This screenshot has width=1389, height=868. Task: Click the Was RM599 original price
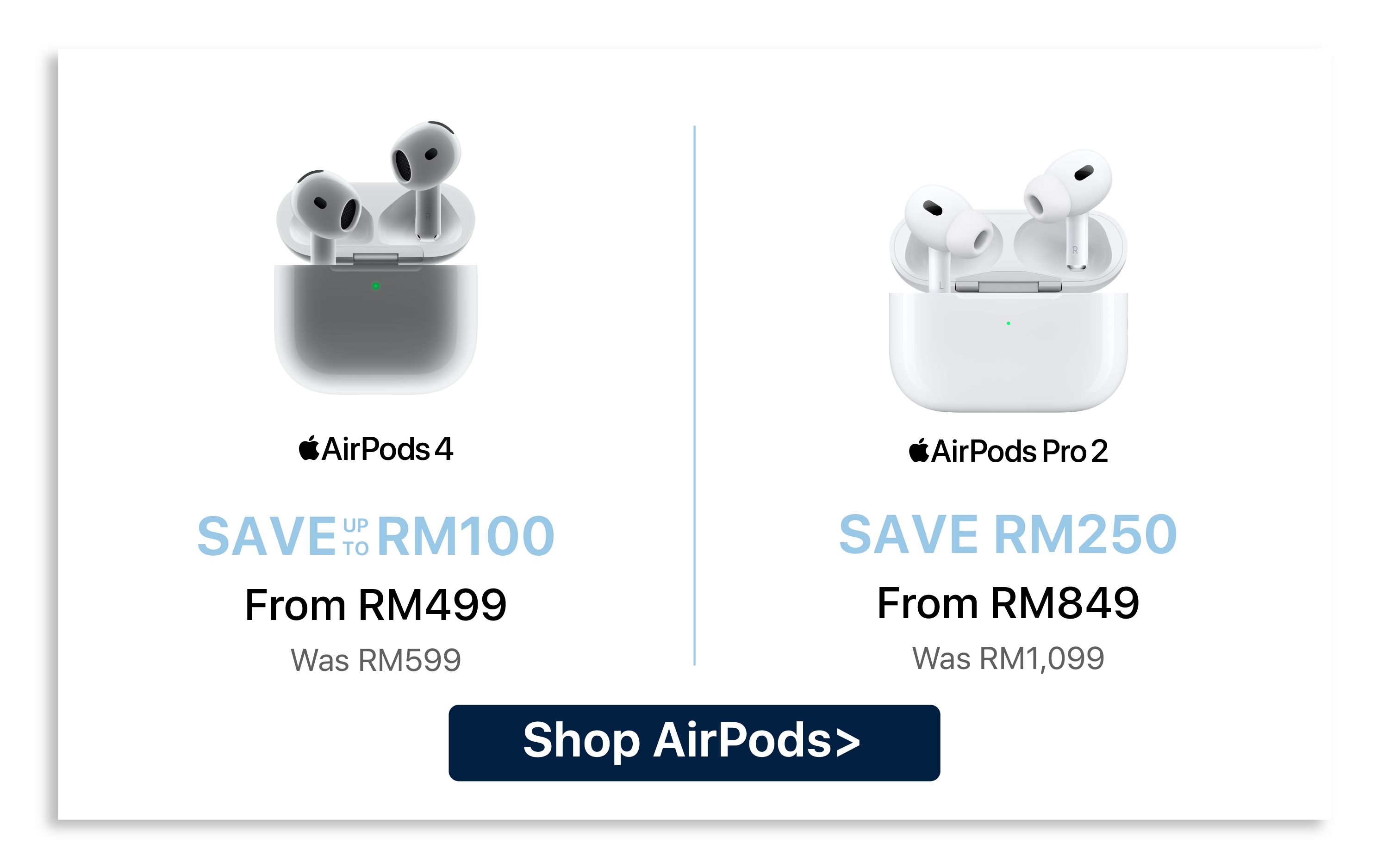pyautogui.click(x=375, y=660)
